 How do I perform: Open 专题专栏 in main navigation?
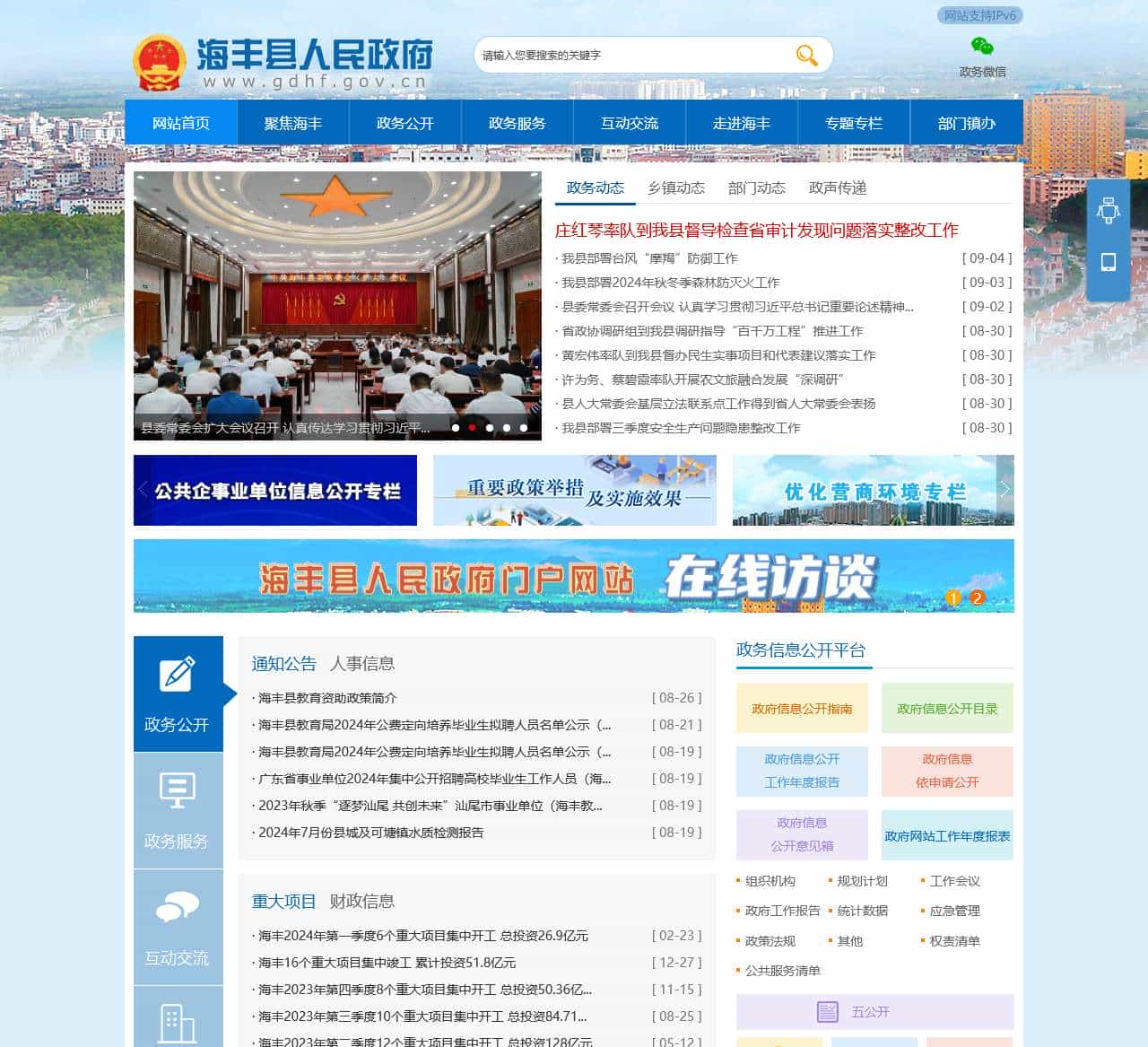click(854, 122)
